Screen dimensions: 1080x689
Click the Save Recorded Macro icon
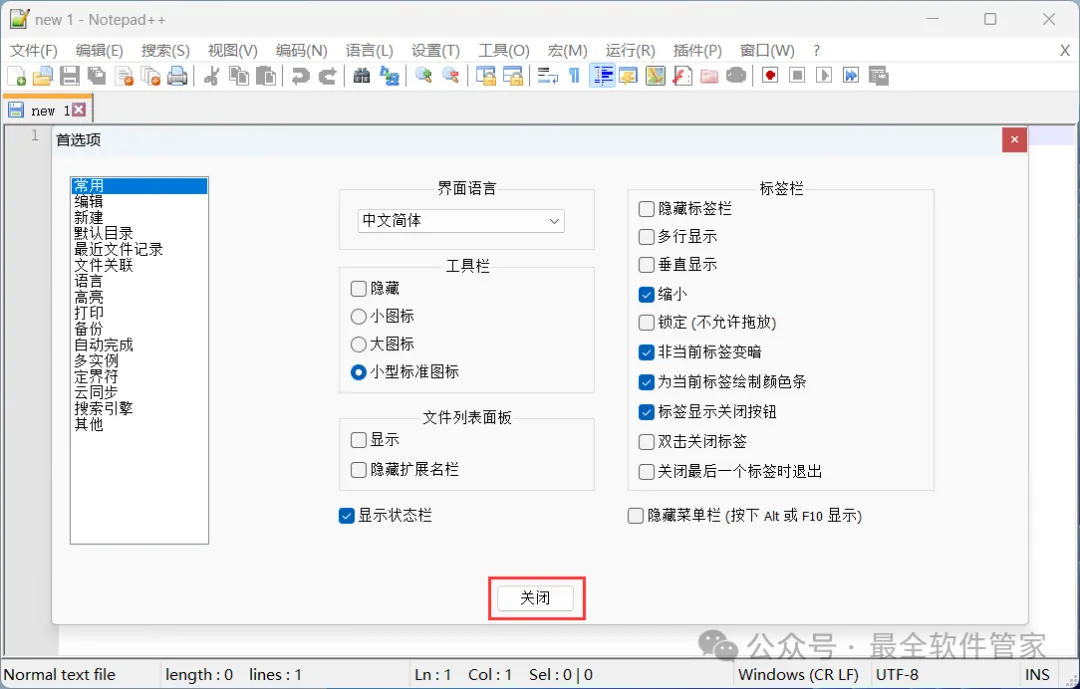coord(878,76)
